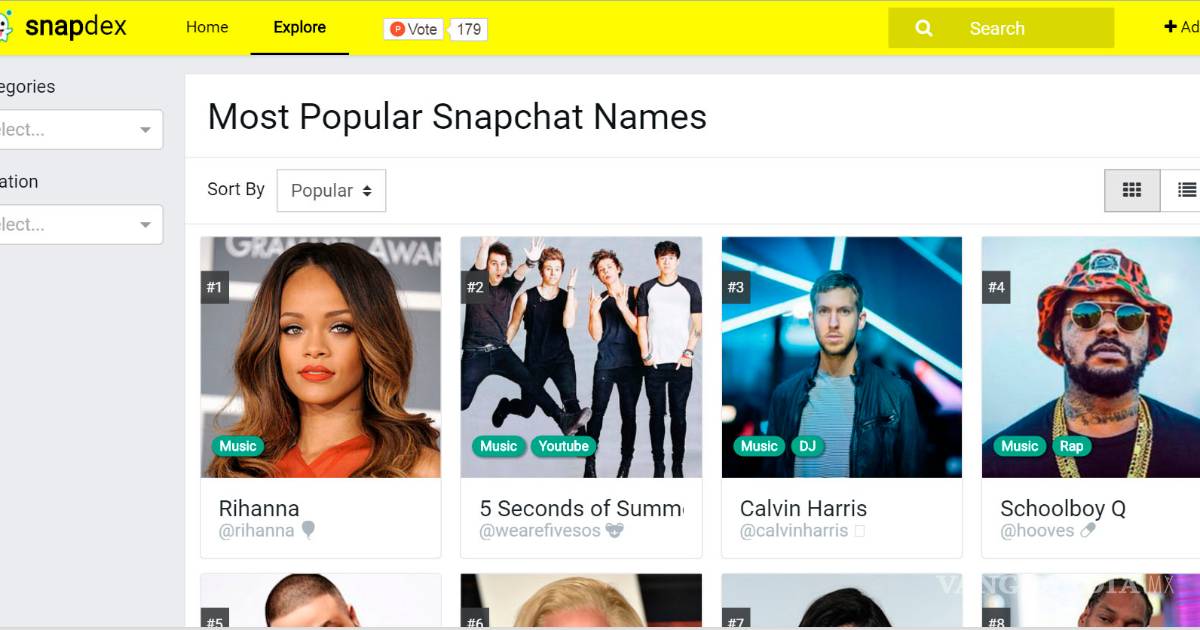1200x630 pixels.
Task: Click the DJ tag on Calvin Harris
Action: (807, 446)
